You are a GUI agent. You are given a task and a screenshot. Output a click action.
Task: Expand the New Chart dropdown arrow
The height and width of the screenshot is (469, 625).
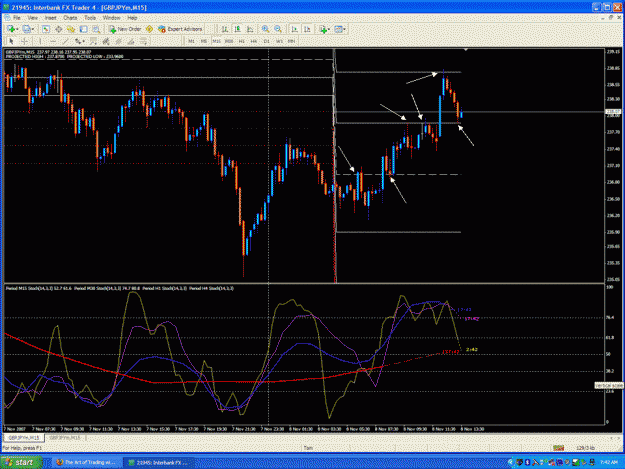click(x=17, y=29)
